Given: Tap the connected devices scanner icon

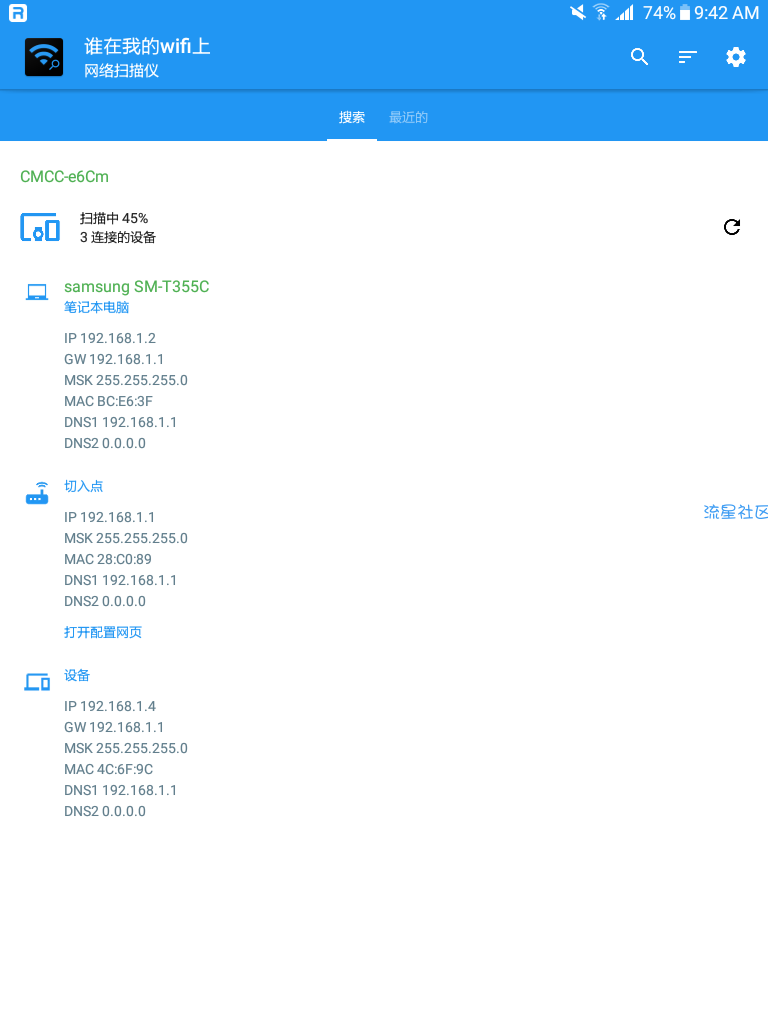Looking at the screenshot, I should coord(40,227).
